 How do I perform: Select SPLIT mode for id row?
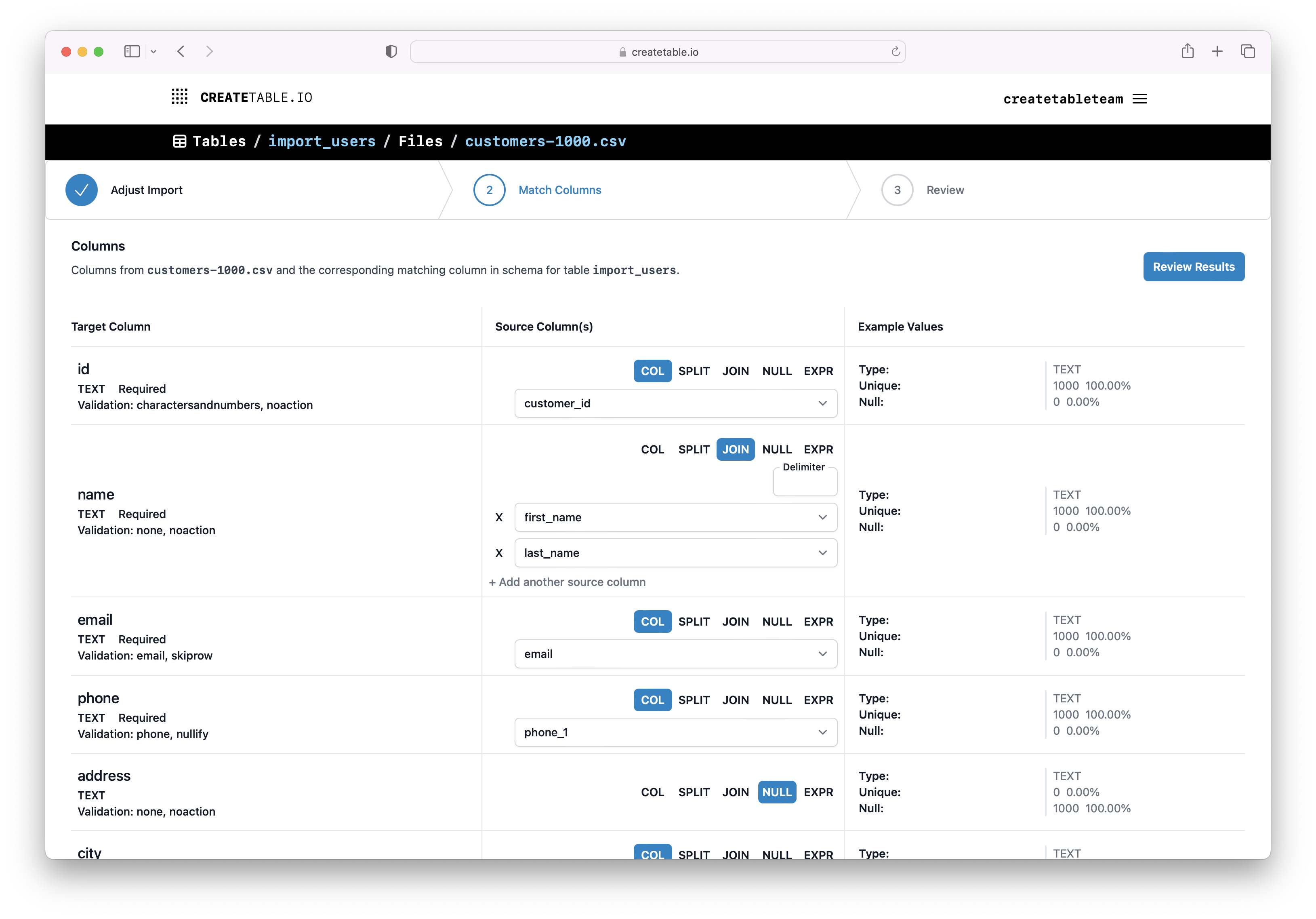pyautogui.click(x=694, y=371)
